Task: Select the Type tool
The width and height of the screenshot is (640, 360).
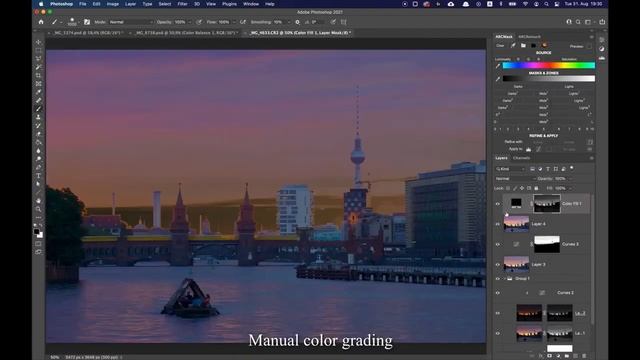Action: click(x=38, y=176)
